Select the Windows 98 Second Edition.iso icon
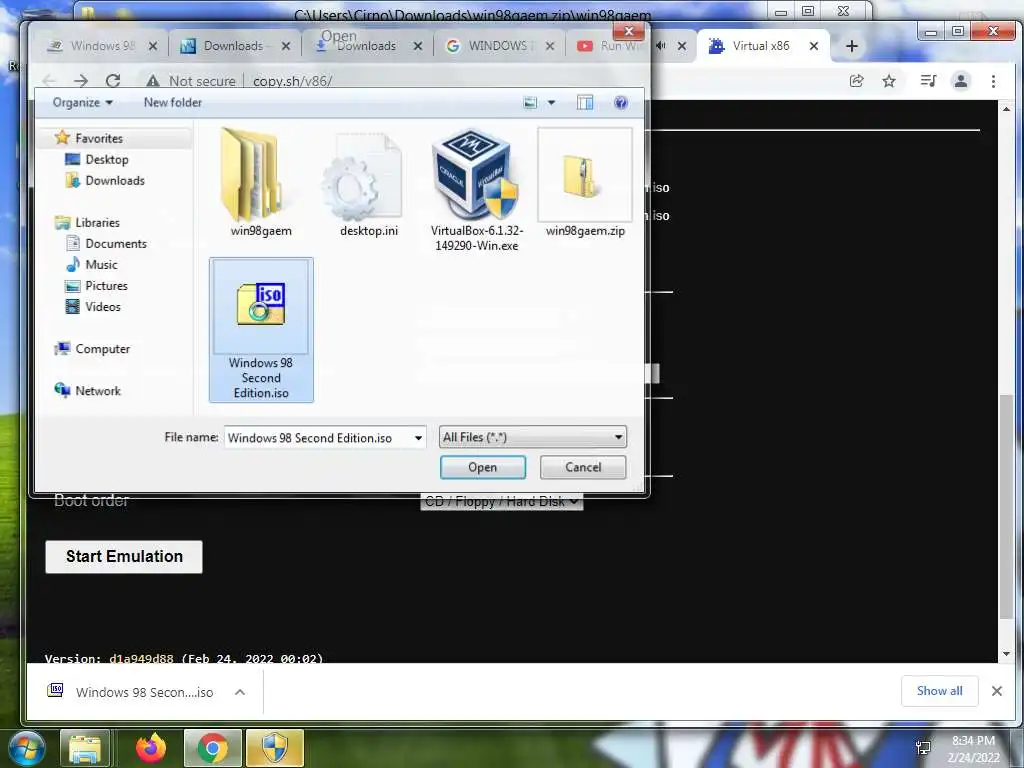The height and width of the screenshot is (768, 1024). (261, 304)
